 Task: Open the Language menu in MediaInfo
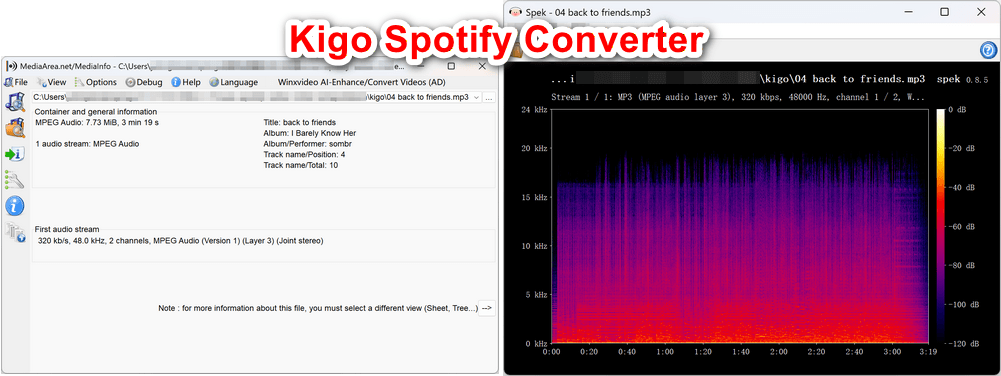[234, 82]
